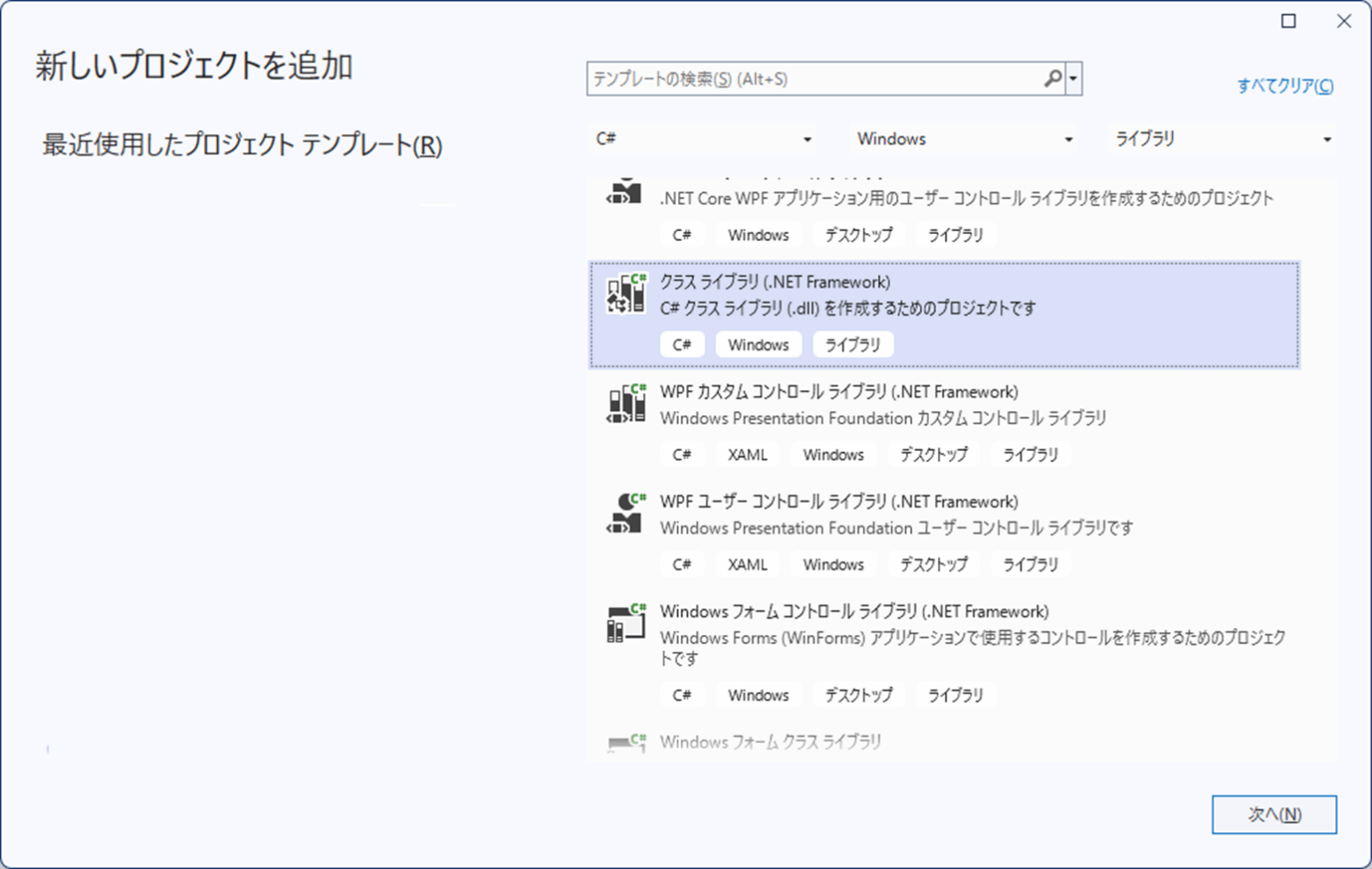The image size is (1372, 869).
Task: Click the .NET Core WPF user control library icon
Action: pos(624,191)
